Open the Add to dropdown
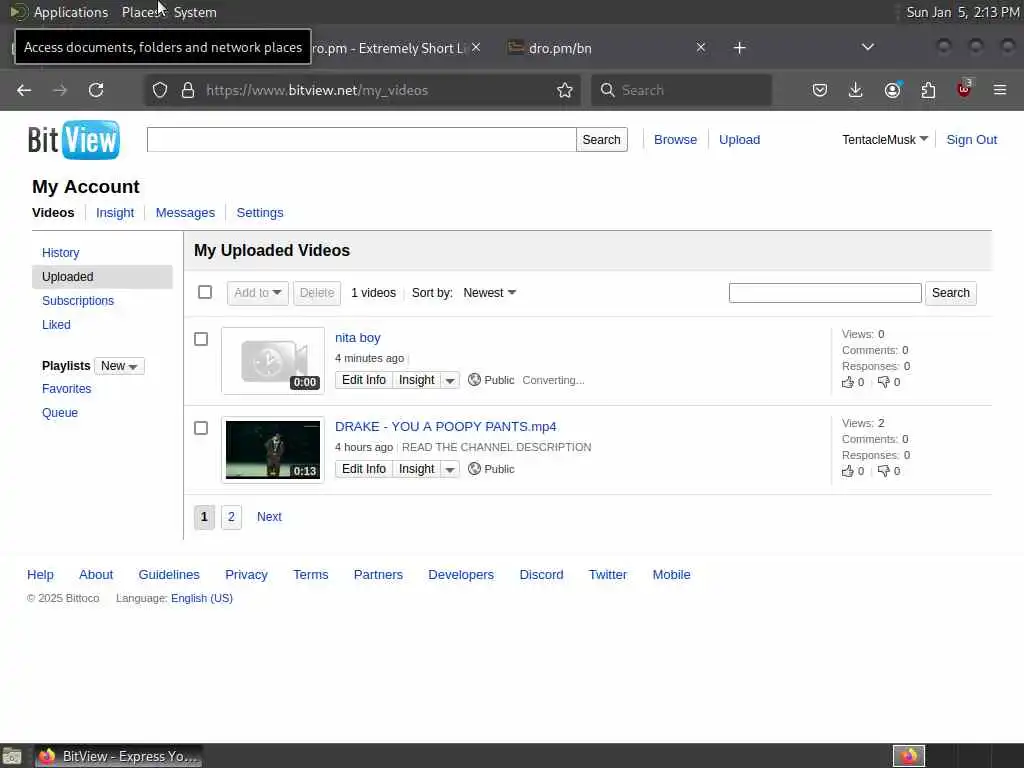 pyautogui.click(x=258, y=293)
